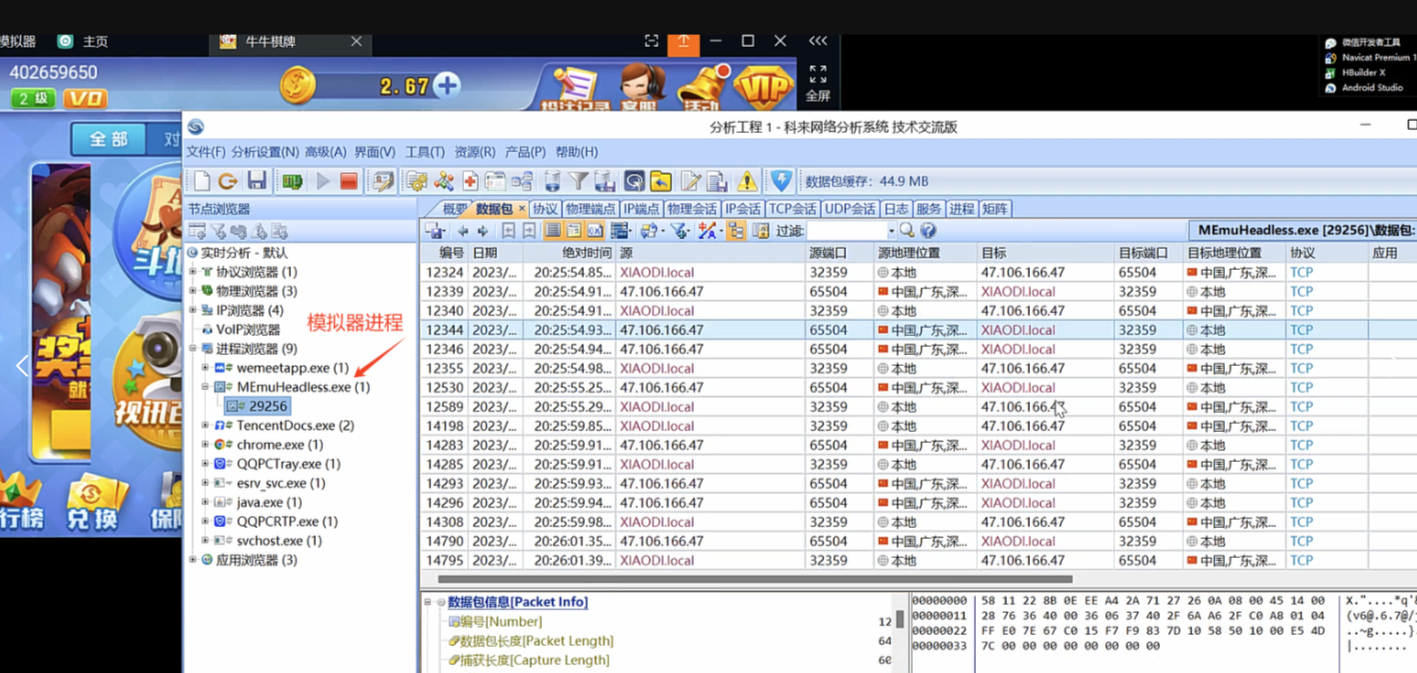Click the export packets icon in packet toolbar
Screen dimensions: 1417x673
[x=434, y=231]
